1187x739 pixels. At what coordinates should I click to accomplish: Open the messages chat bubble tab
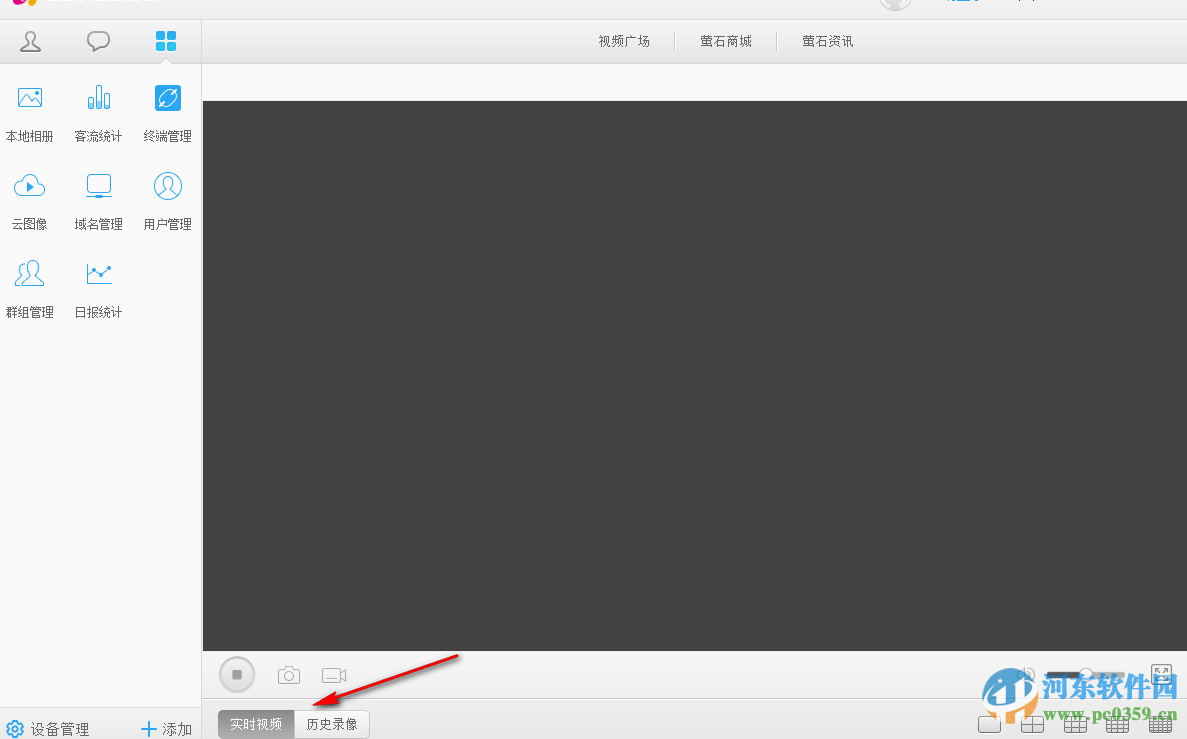pyautogui.click(x=98, y=41)
